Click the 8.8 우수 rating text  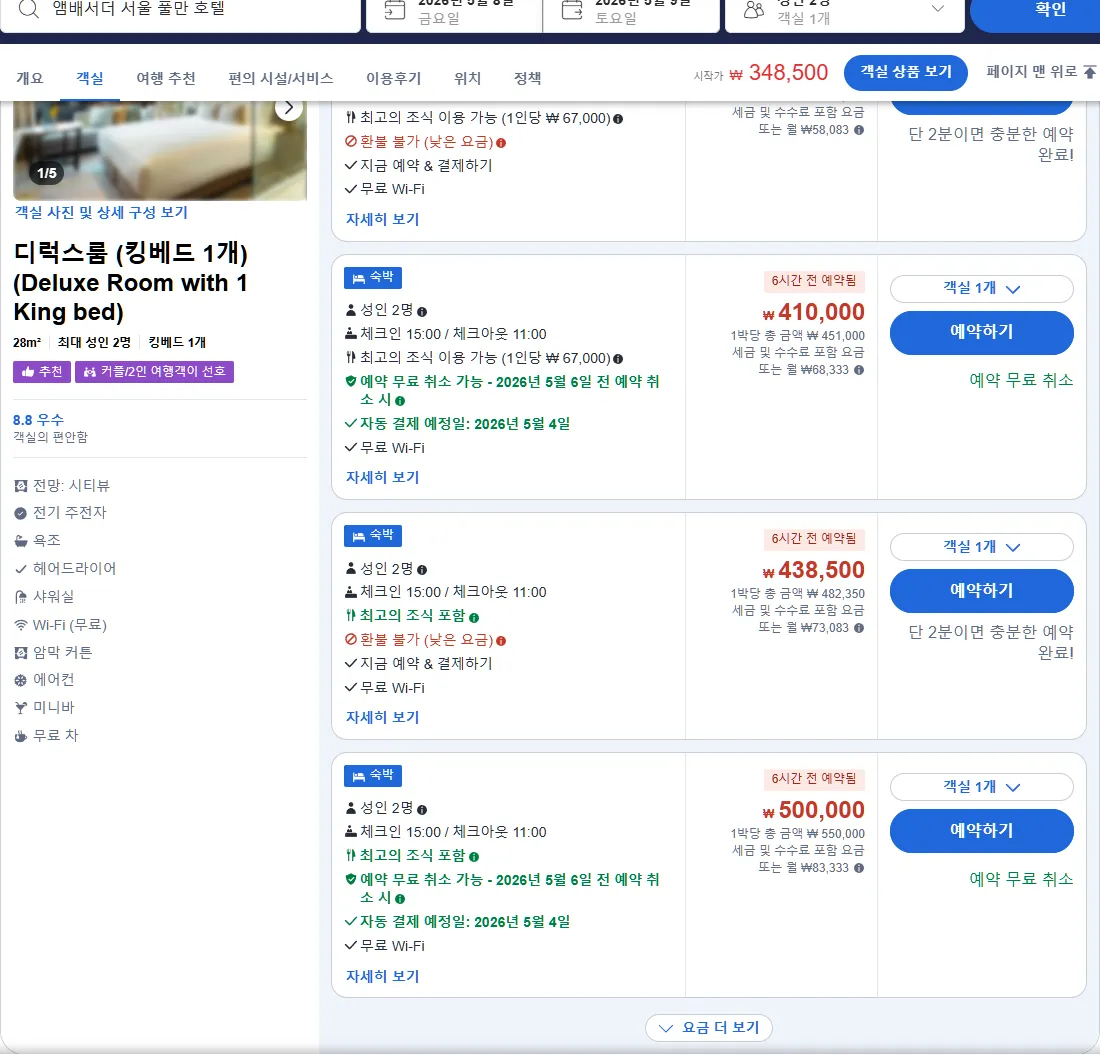coord(39,419)
